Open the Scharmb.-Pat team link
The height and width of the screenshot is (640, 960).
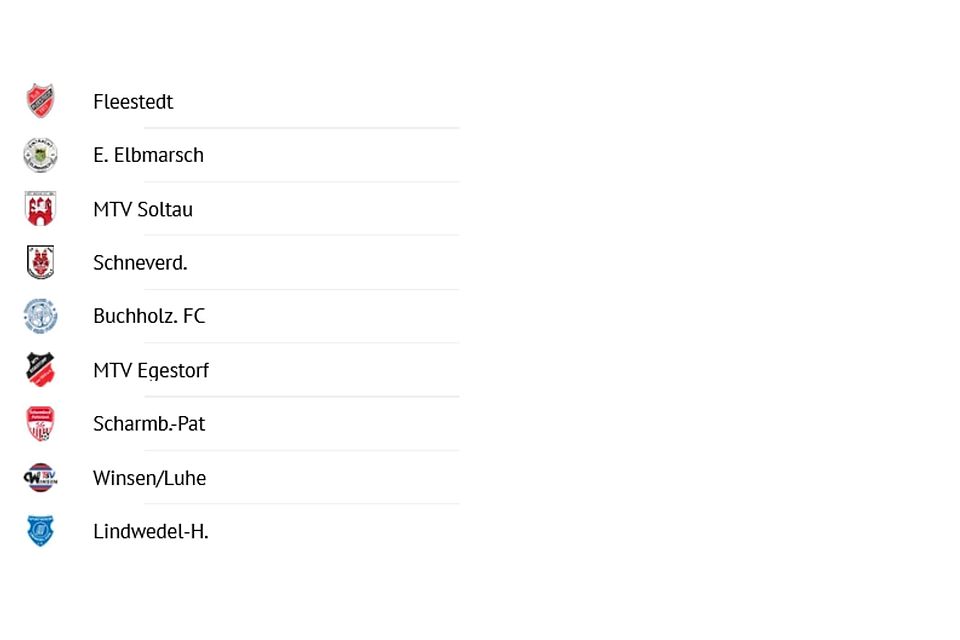[149, 424]
